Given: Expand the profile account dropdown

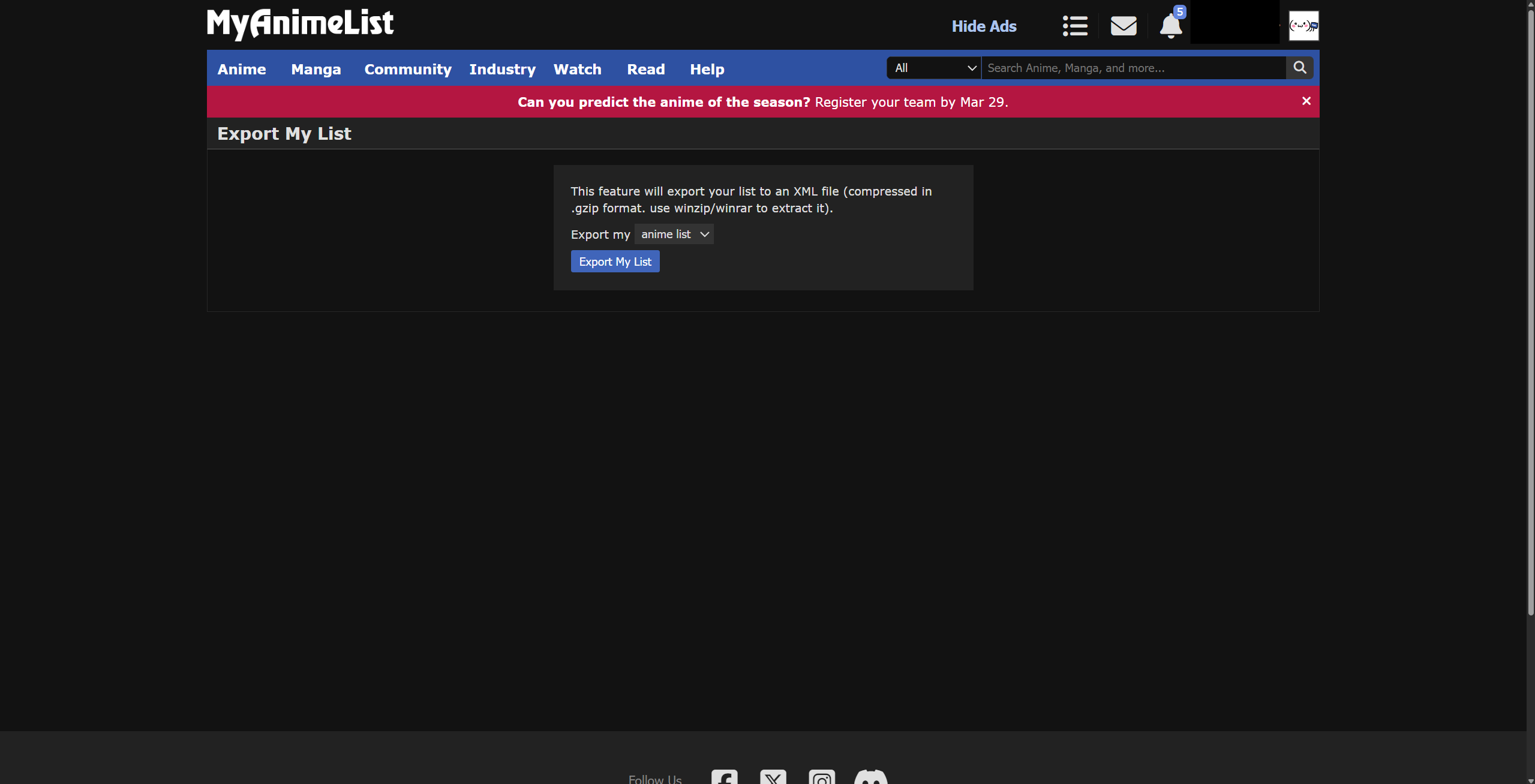Looking at the screenshot, I should point(1234,24).
